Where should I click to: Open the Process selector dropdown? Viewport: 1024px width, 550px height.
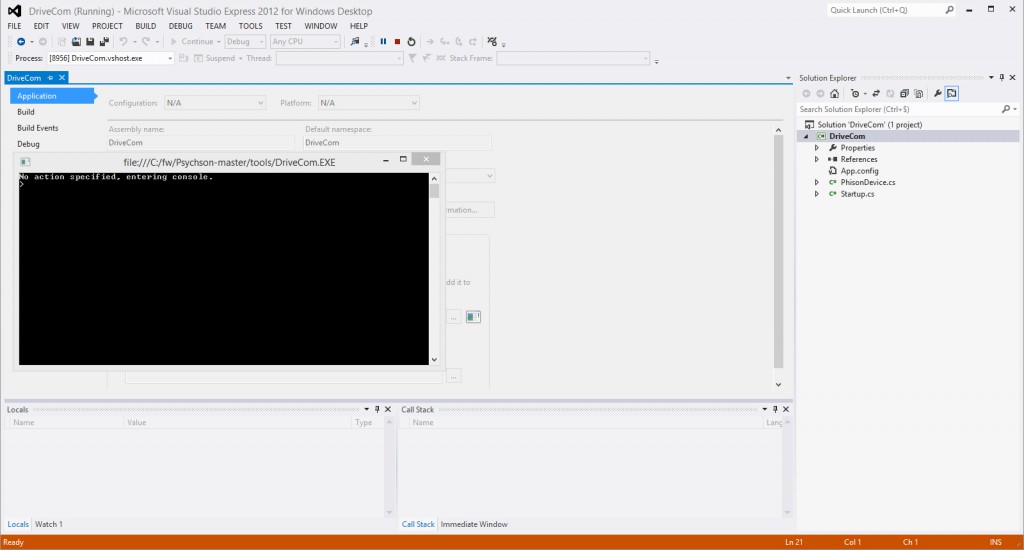[170, 59]
